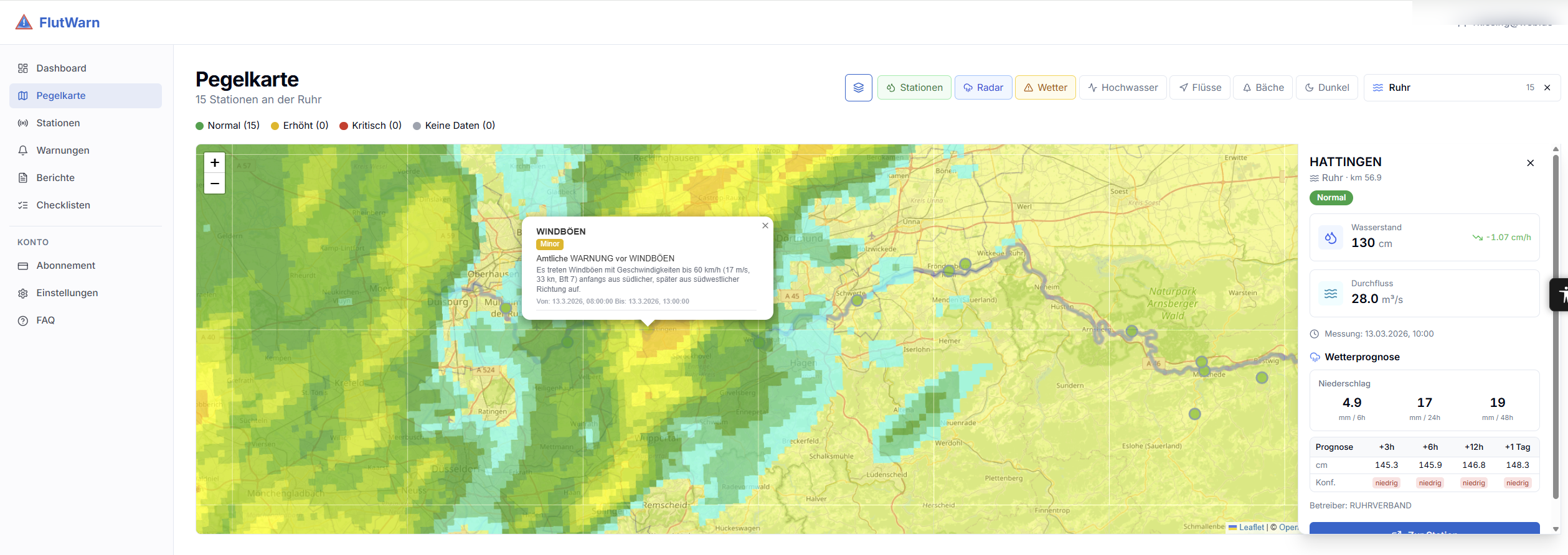Open the map layers button
This screenshot has height=555, width=1568.
point(859,88)
